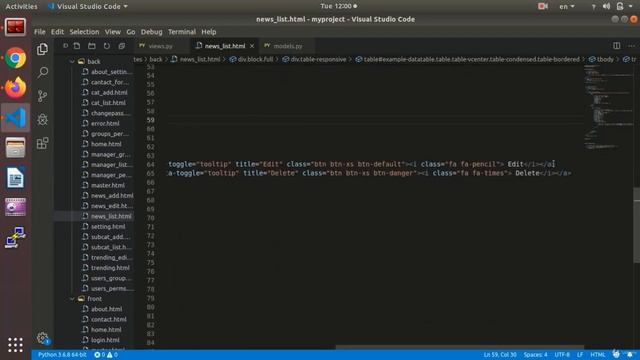Open error.html in the explorer
The image size is (640, 360).
(105, 123)
